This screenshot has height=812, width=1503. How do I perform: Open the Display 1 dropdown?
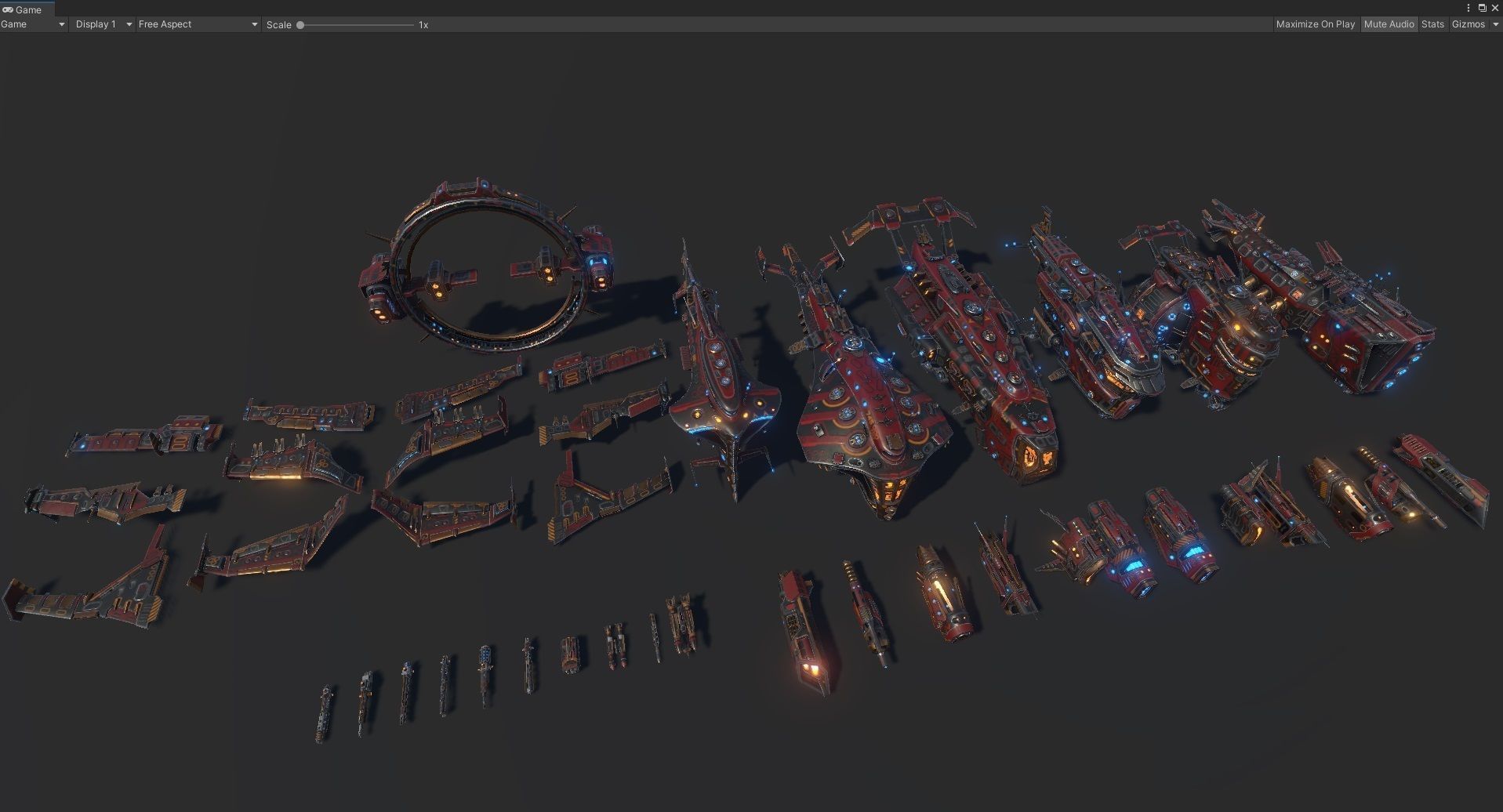[x=103, y=24]
